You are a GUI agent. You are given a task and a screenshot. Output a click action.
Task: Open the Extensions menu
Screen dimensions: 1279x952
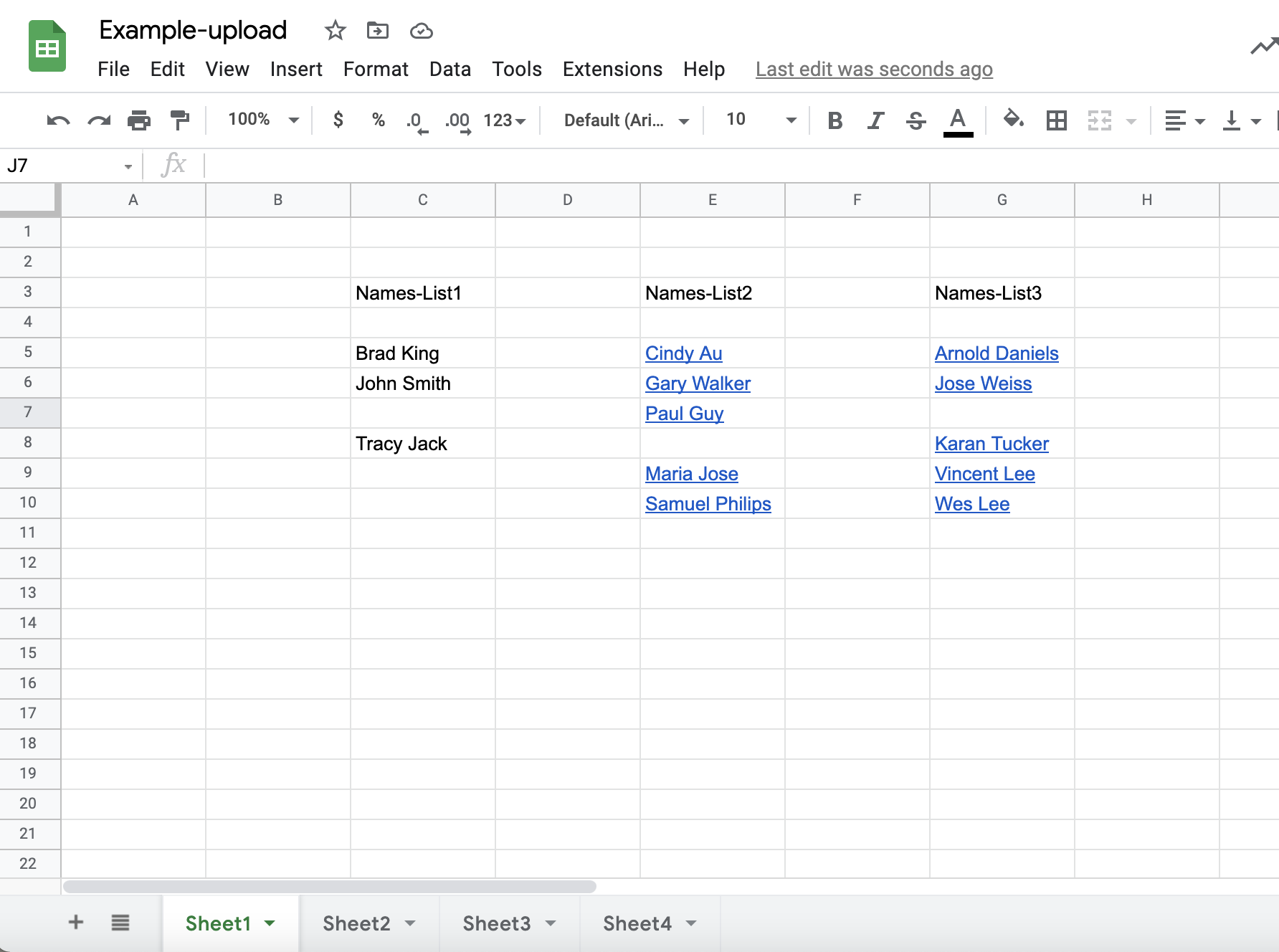coord(612,69)
